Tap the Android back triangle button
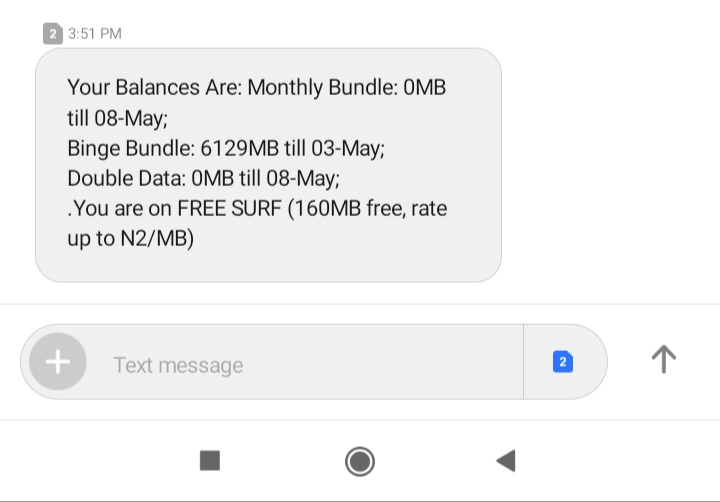720x502 pixels. (x=506, y=461)
